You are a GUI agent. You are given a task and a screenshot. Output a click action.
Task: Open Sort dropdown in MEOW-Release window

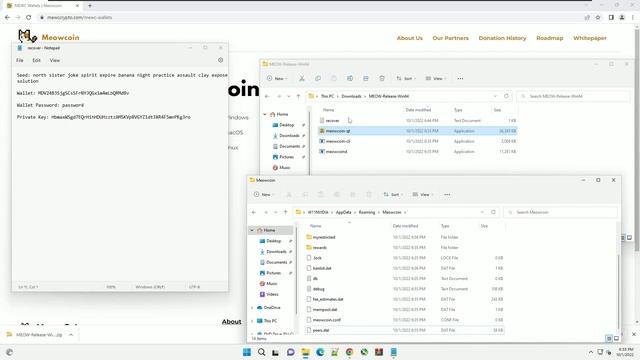pyautogui.click(x=406, y=78)
